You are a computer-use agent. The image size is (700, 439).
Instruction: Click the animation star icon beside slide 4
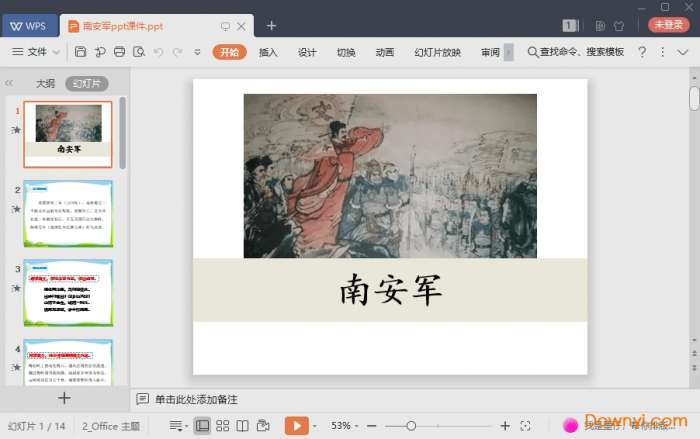[16, 367]
